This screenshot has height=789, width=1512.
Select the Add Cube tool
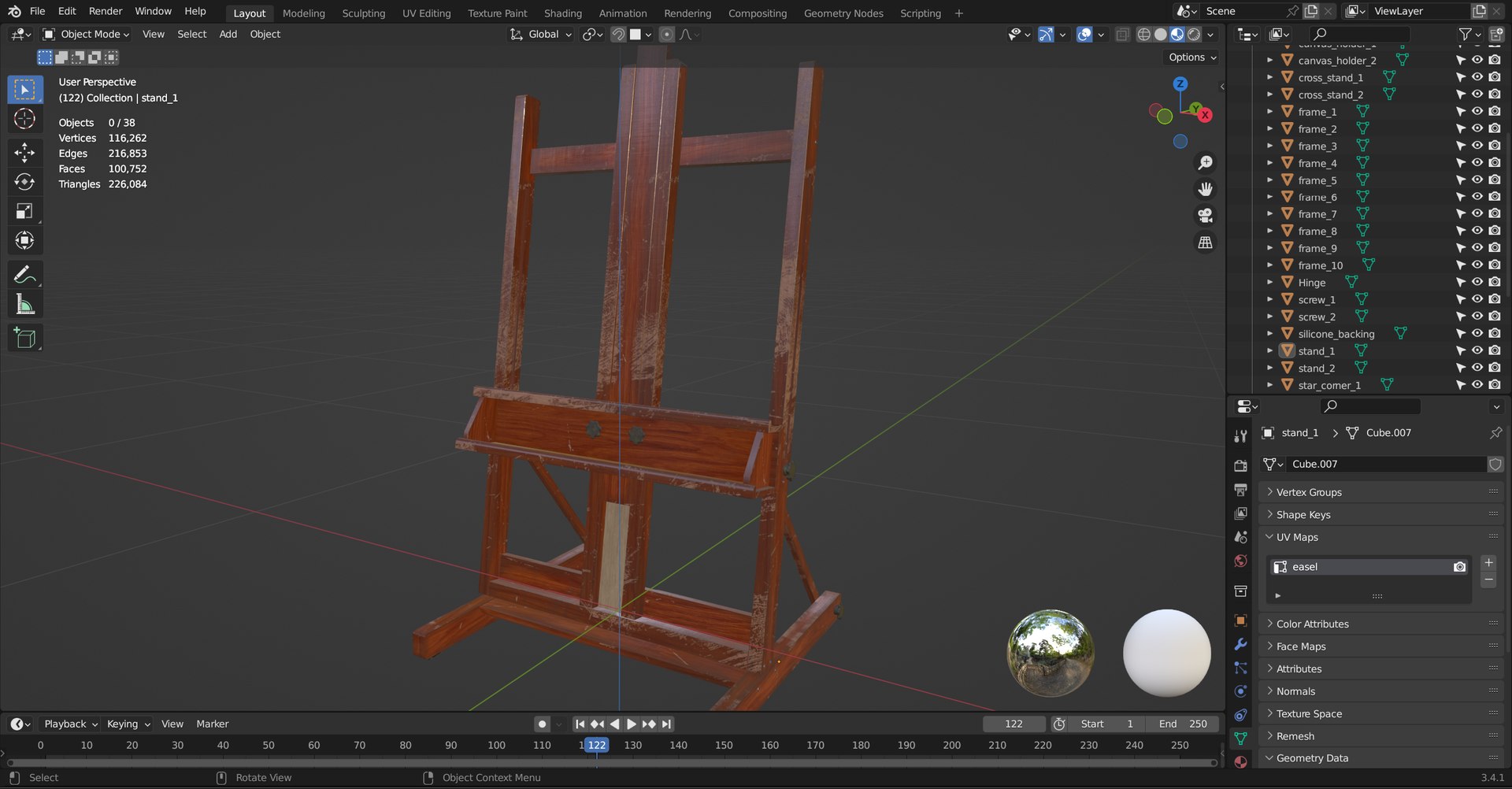coord(24,339)
